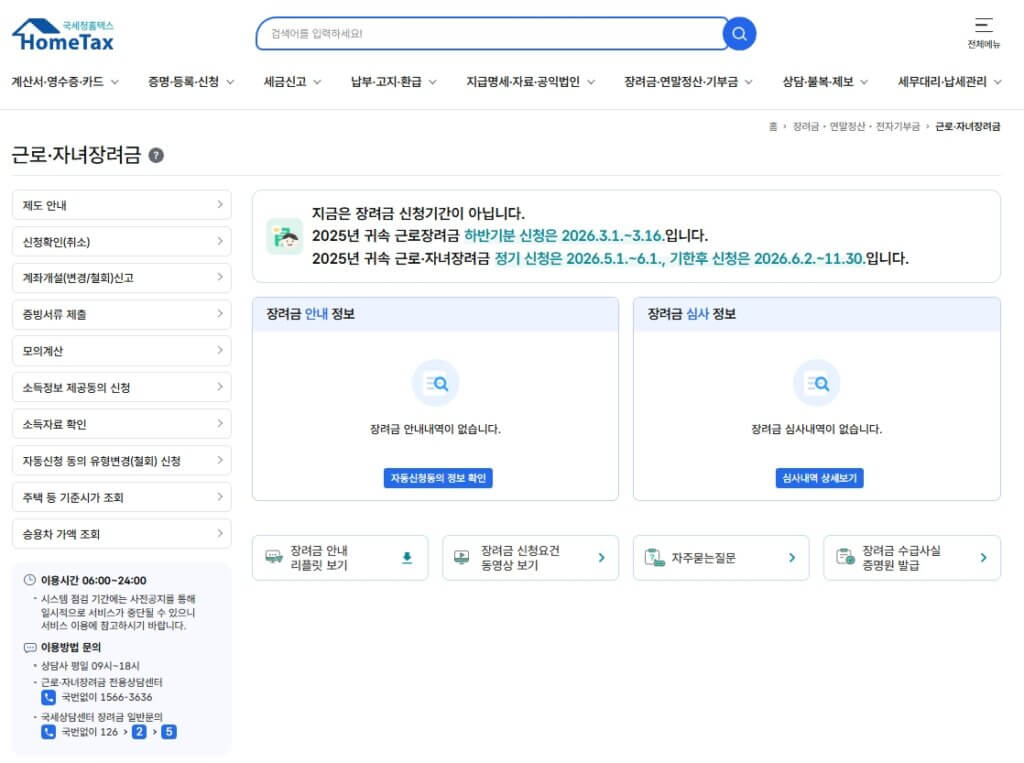Open 제도 안내 in the sidebar

121,205
